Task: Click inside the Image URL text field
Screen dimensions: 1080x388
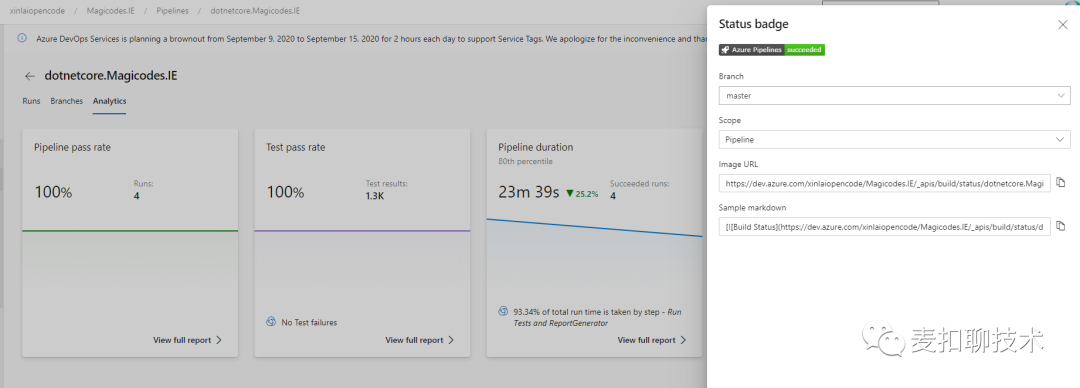Action: pyautogui.click(x=884, y=183)
